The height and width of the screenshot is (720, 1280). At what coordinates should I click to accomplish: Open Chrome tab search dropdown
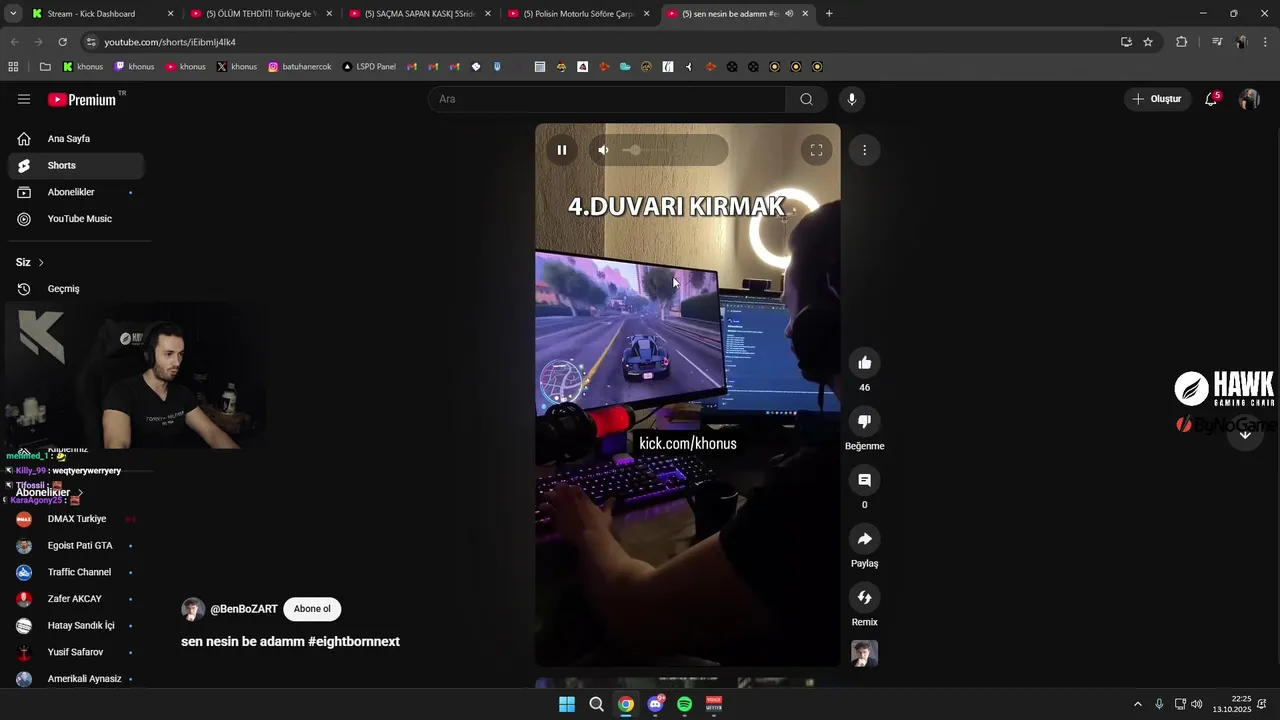coord(13,14)
